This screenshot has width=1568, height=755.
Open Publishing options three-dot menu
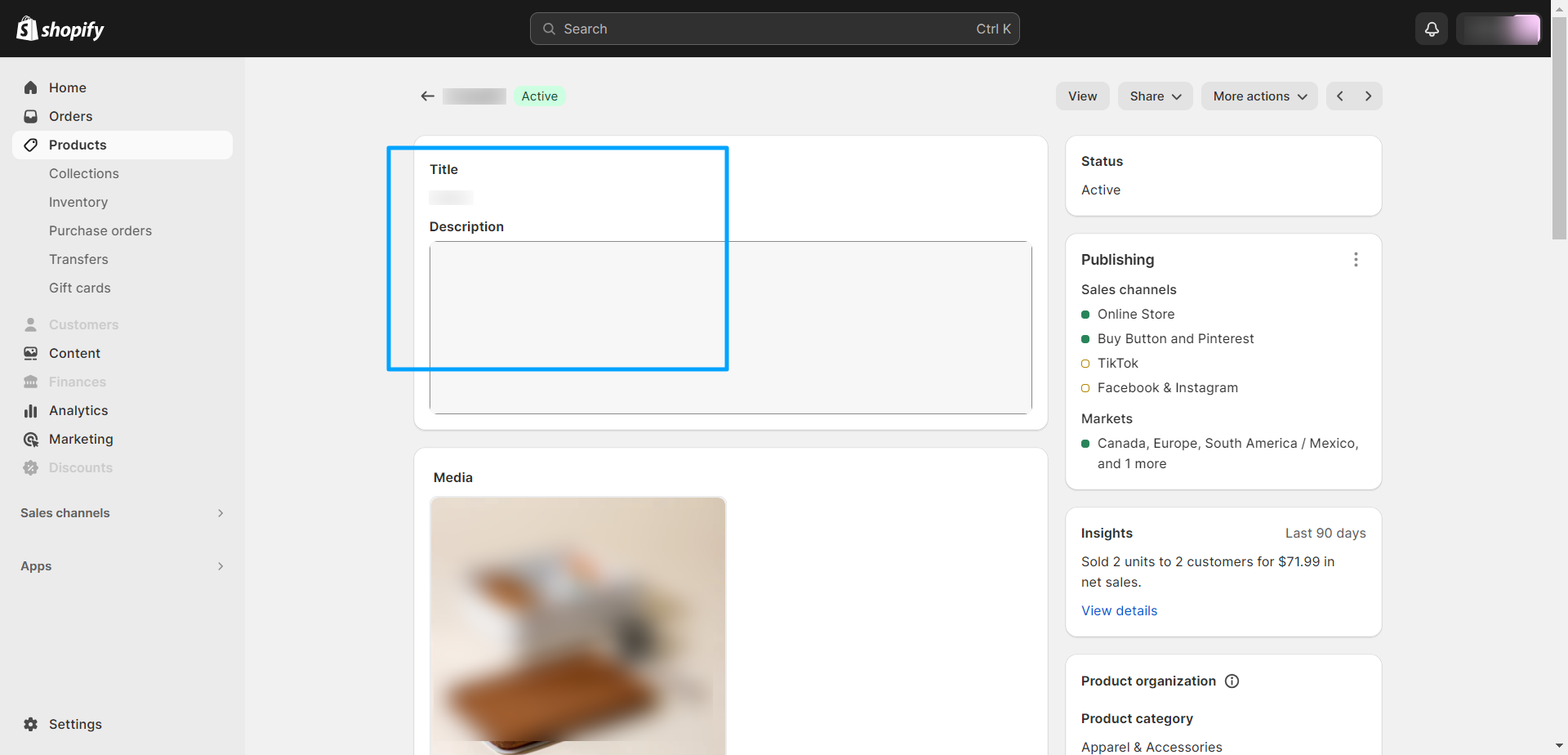pyautogui.click(x=1356, y=260)
